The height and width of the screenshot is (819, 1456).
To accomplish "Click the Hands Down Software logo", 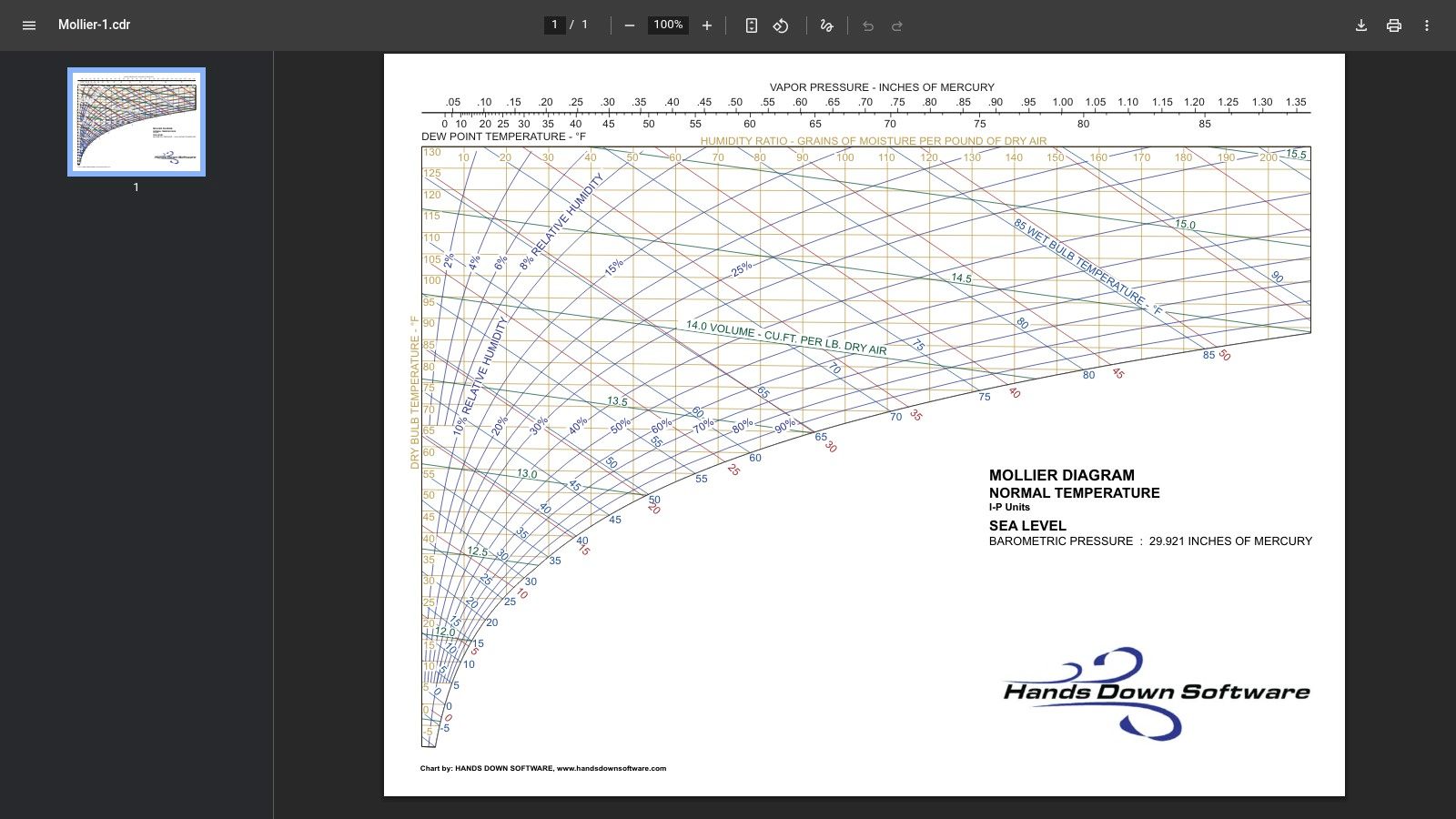I will pos(1156,693).
